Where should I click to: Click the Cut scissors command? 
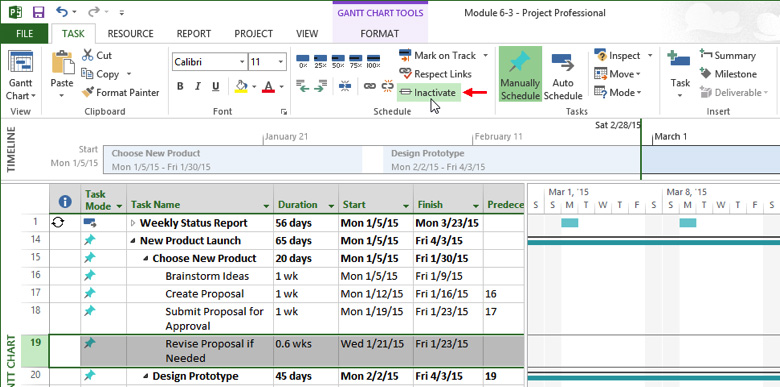[x=97, y=55]
